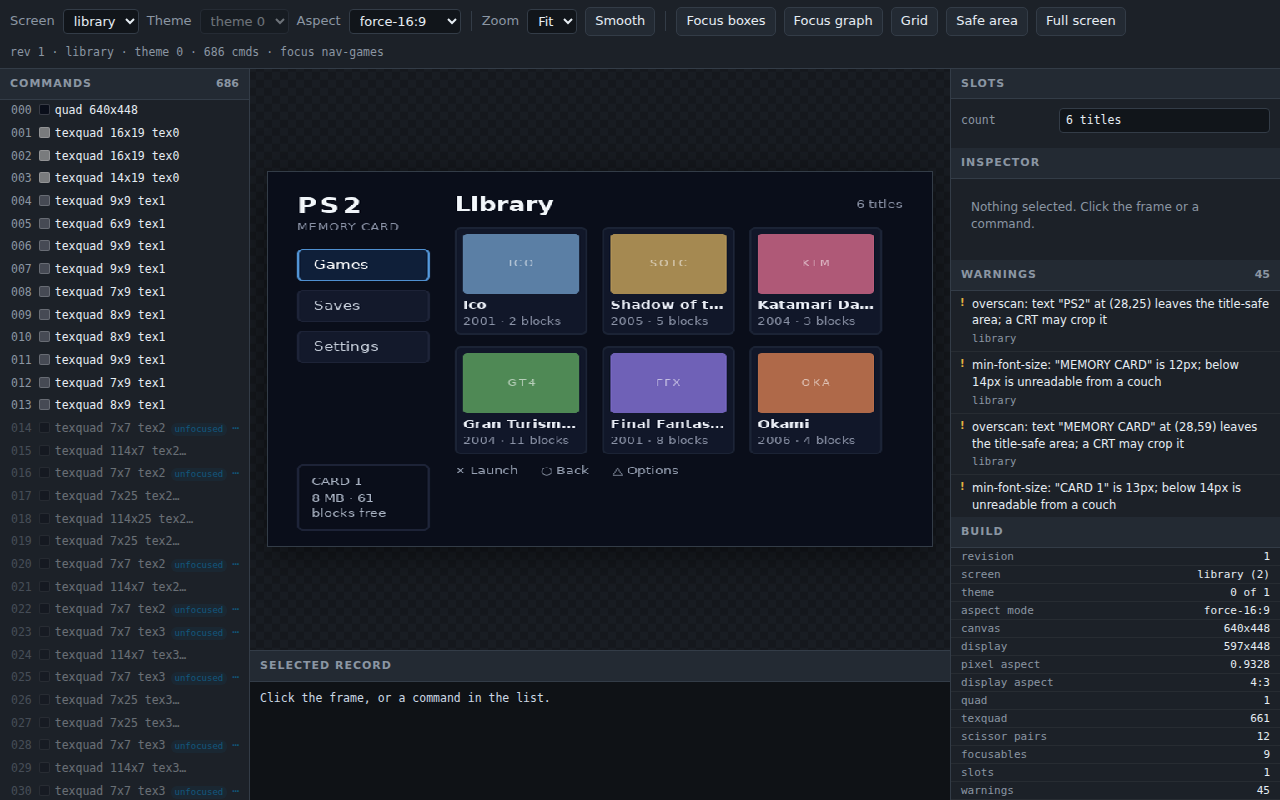
Task: Click the Library heading in the preview
Action: coord(504,204)
